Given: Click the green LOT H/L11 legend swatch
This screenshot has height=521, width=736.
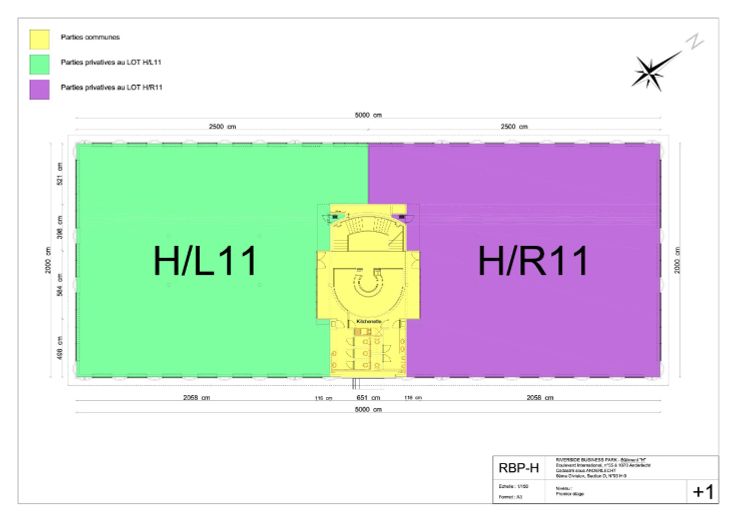Looking at the screenshot, I should (39, 63).
